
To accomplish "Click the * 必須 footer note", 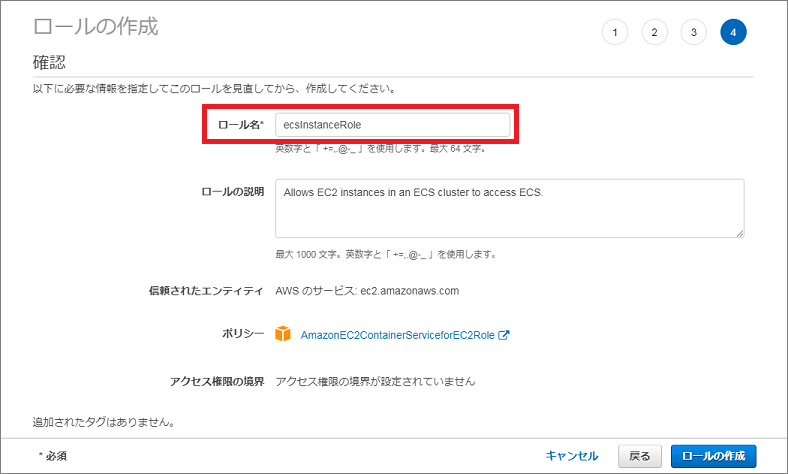I will (x=53, y=456).
